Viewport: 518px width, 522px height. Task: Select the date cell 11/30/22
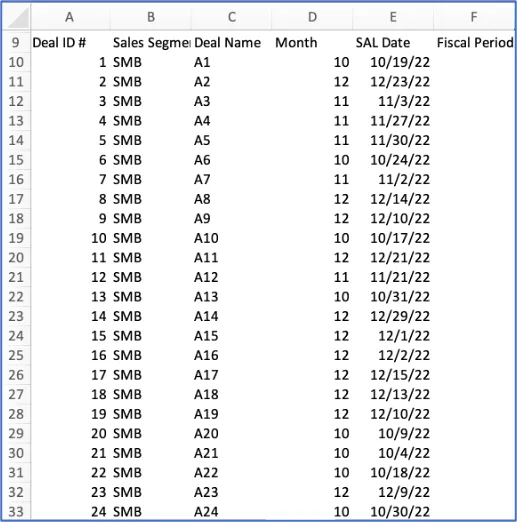point(393,140)
